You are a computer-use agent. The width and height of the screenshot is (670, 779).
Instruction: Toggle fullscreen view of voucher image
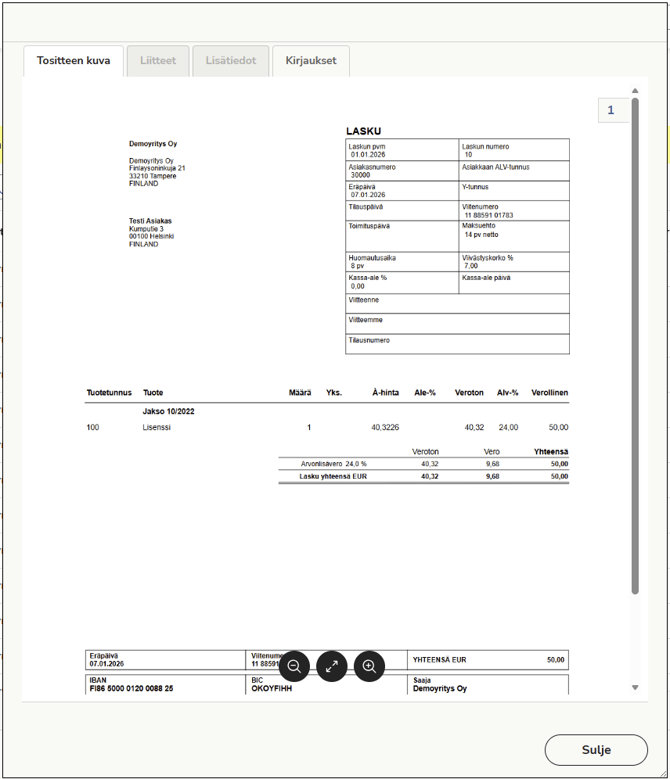pyautogui.click(x=332, y=666)
